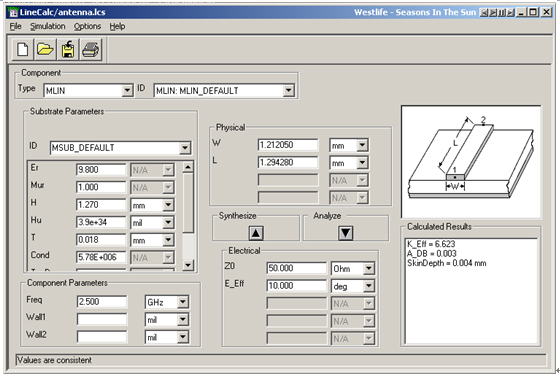Click the empty Wall1 input field
Screen dimensions: 560x377
point(102,319)
